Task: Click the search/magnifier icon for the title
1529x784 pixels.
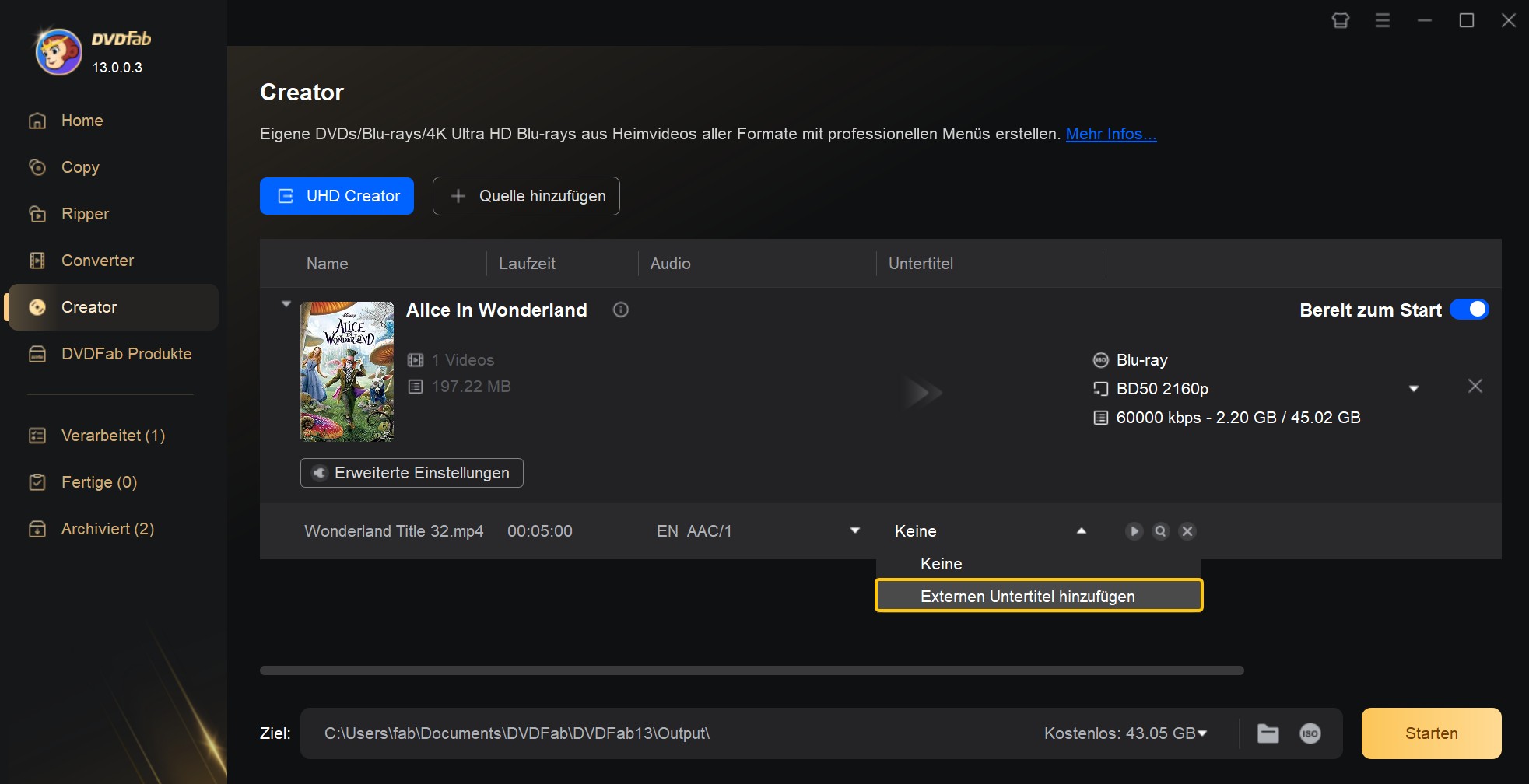Action: [x=1161, y=531]
